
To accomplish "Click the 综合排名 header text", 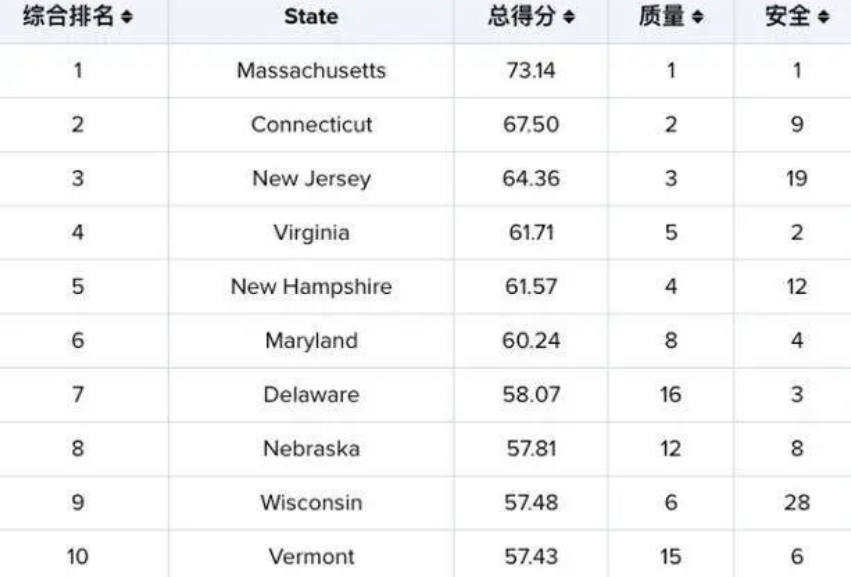I will pyautogui.click(x=69, y=16).
